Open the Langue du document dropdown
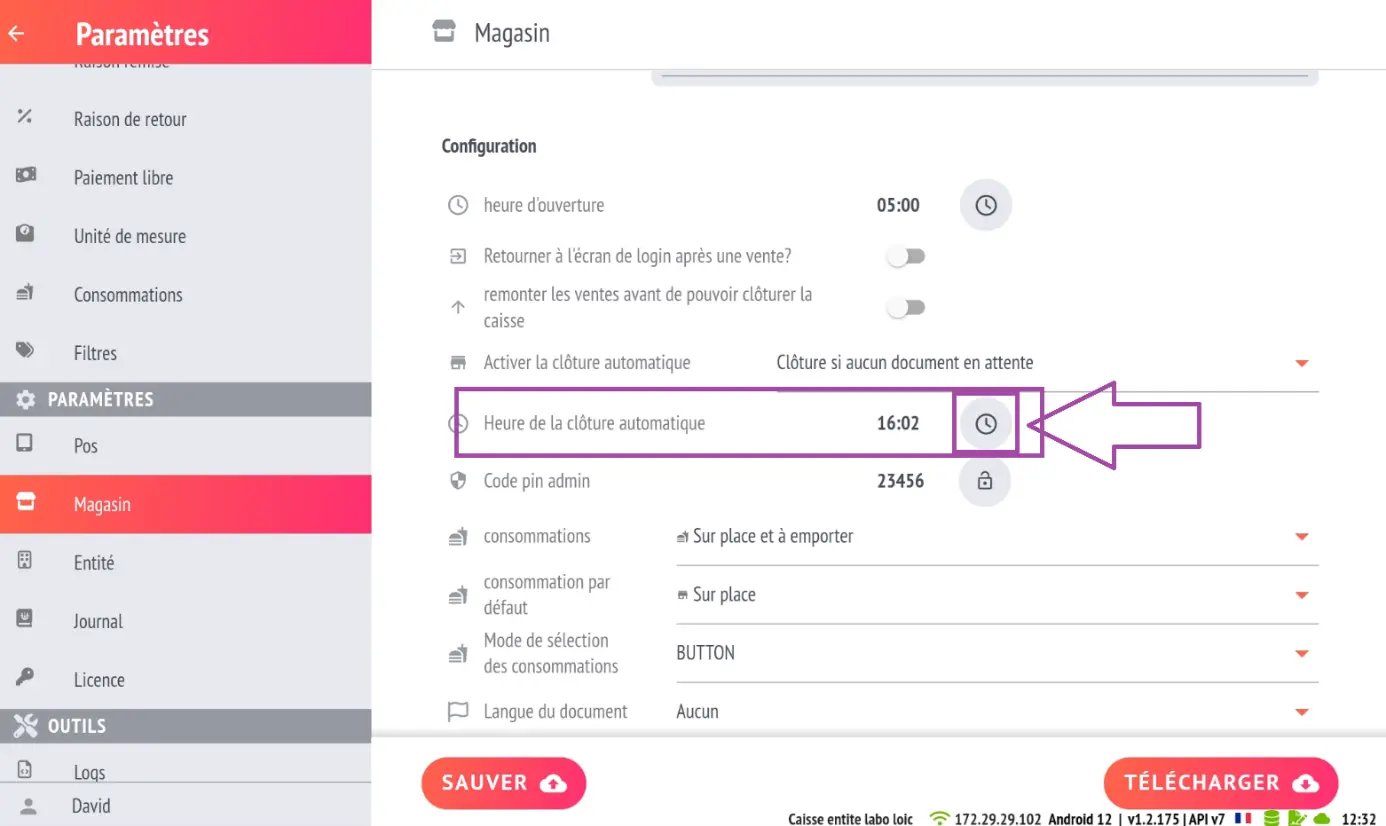 tap(996, 712)
